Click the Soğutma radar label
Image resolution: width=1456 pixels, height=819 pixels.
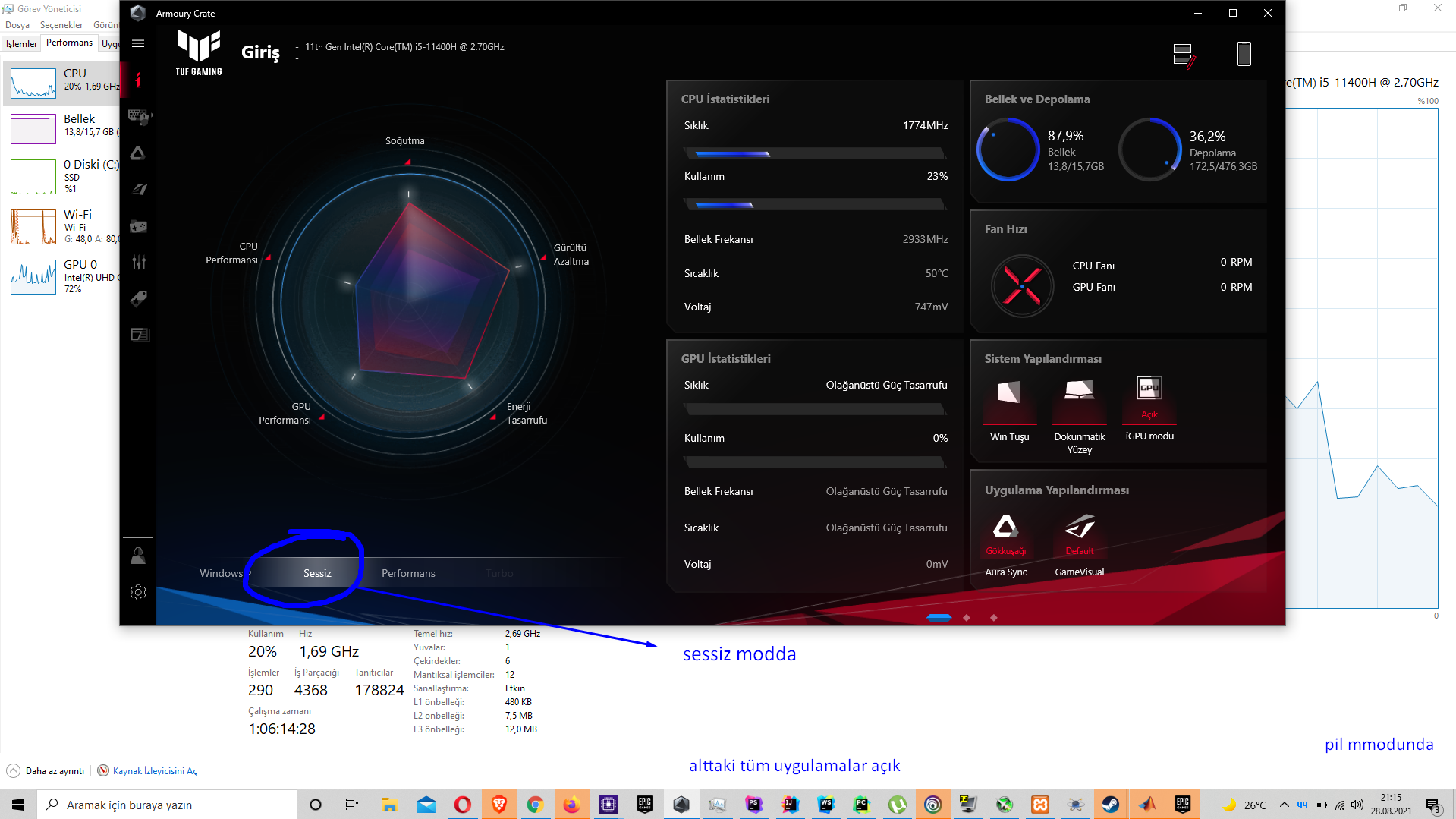404,140
